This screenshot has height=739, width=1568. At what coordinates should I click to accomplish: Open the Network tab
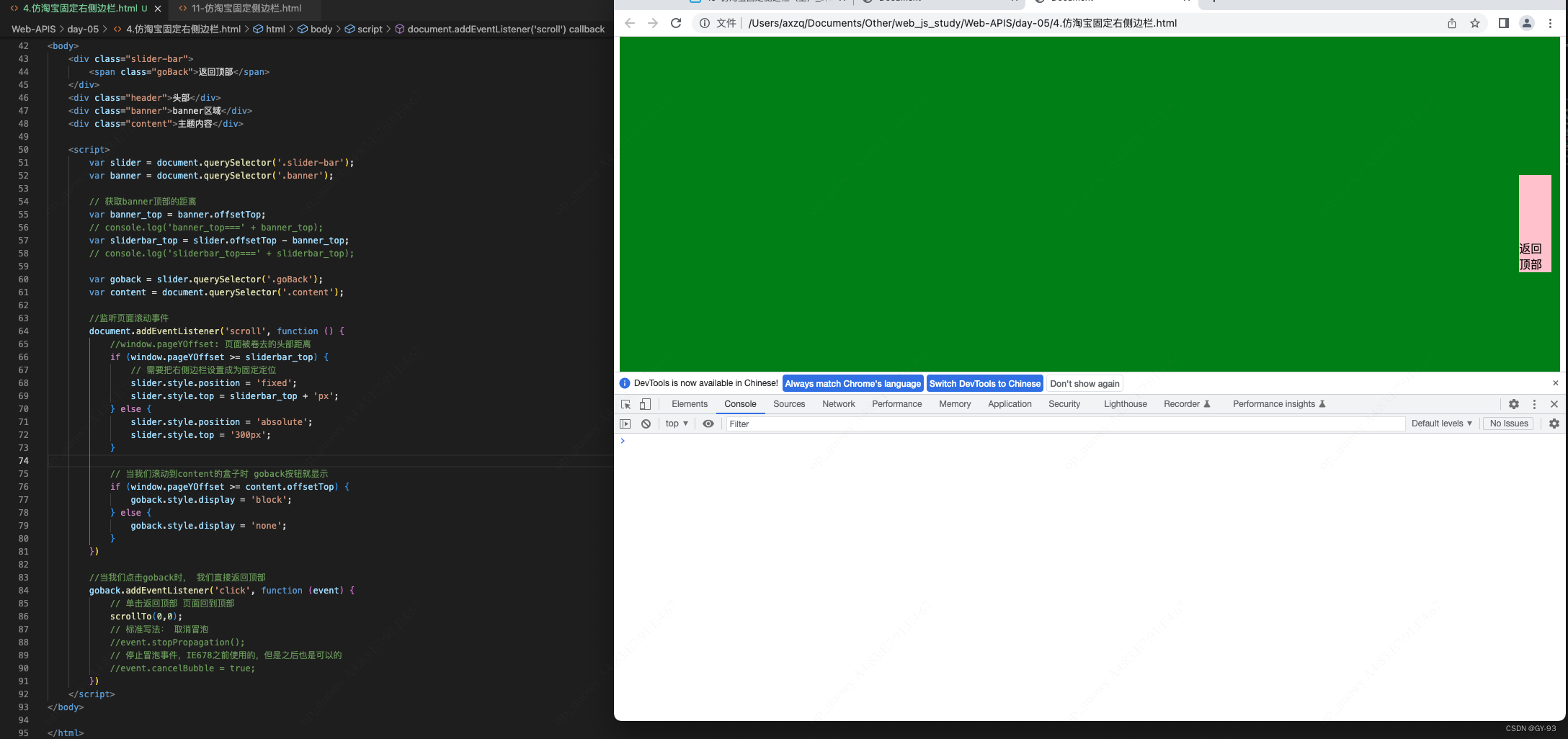pyautogui.click(x=839, y=404)
